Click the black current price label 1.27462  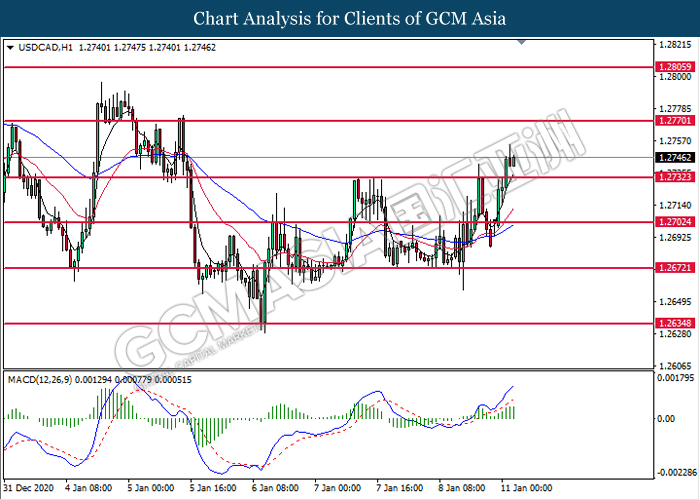click(x=675, y=158)
